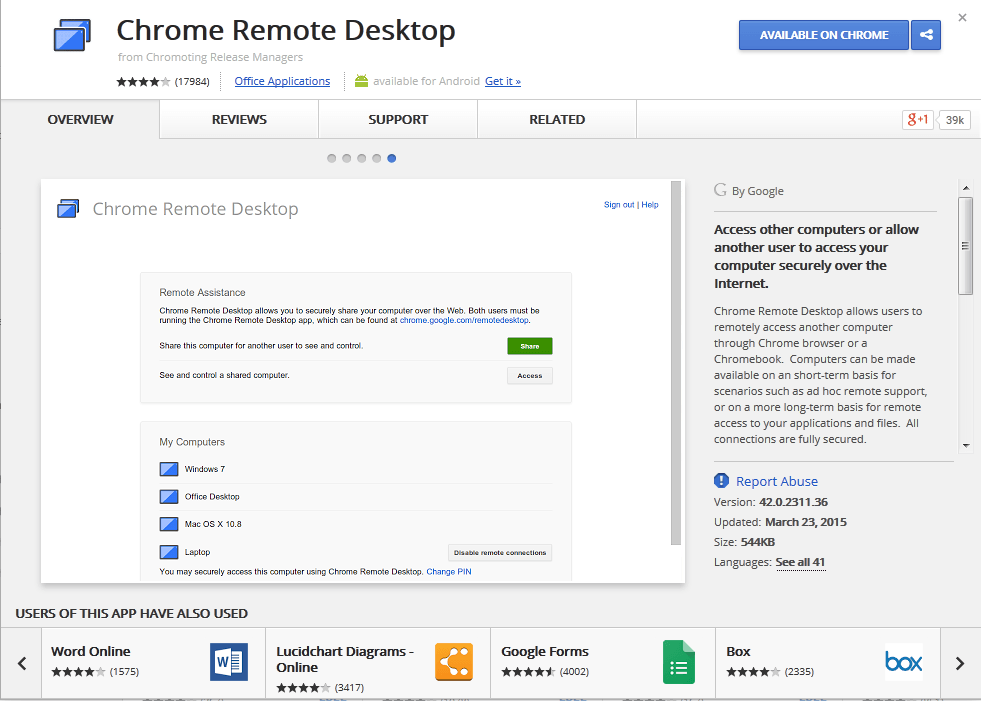Select the last carousel dot indicator
The height and width of the screenshot is (701, 981).
click(x=391, y=158)
